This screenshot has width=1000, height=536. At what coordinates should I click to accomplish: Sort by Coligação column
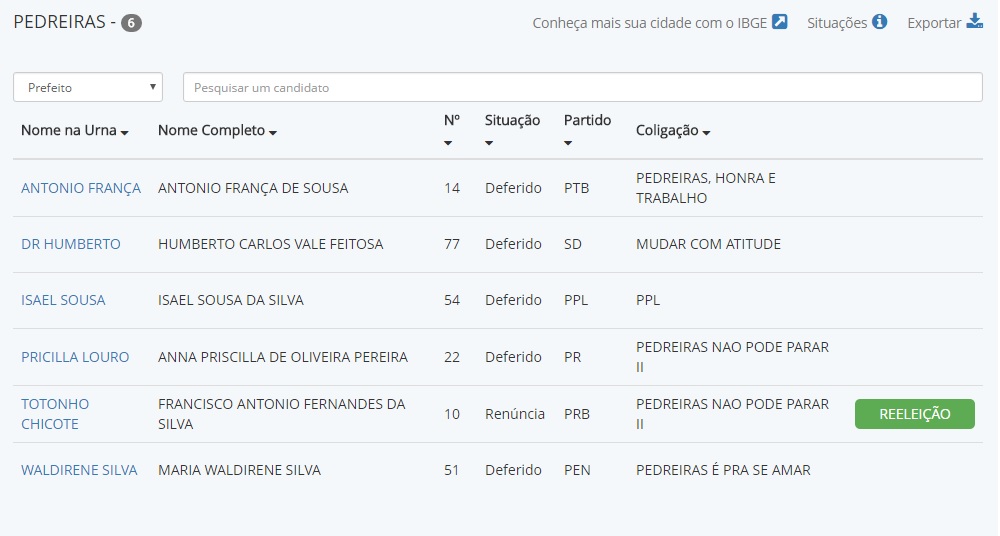pos(673,131)
